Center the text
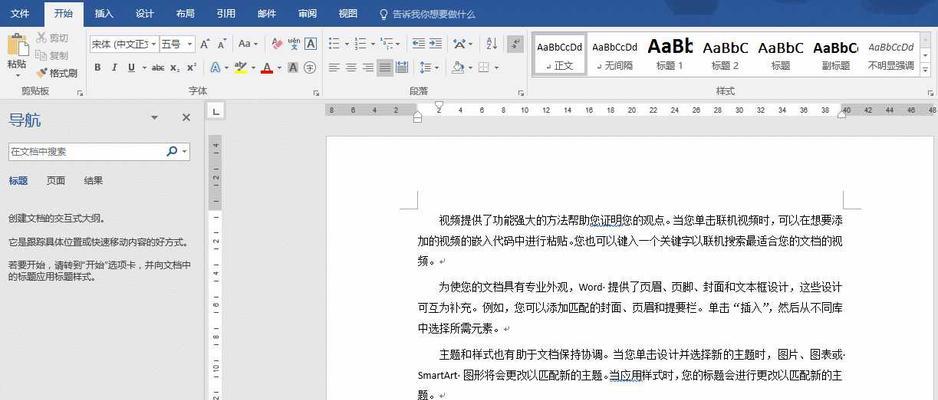This screenshot has height=400, width=938. [351, 68]
